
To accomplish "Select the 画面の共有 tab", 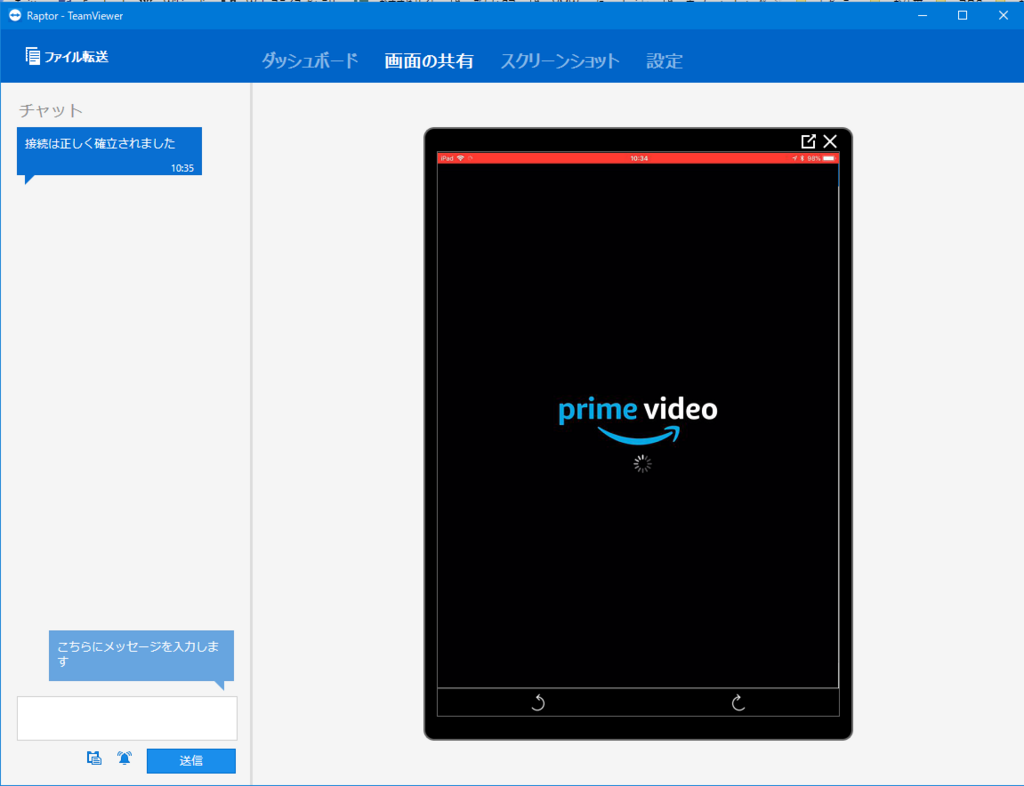I will pyautogui.click(x=429, y=61).
